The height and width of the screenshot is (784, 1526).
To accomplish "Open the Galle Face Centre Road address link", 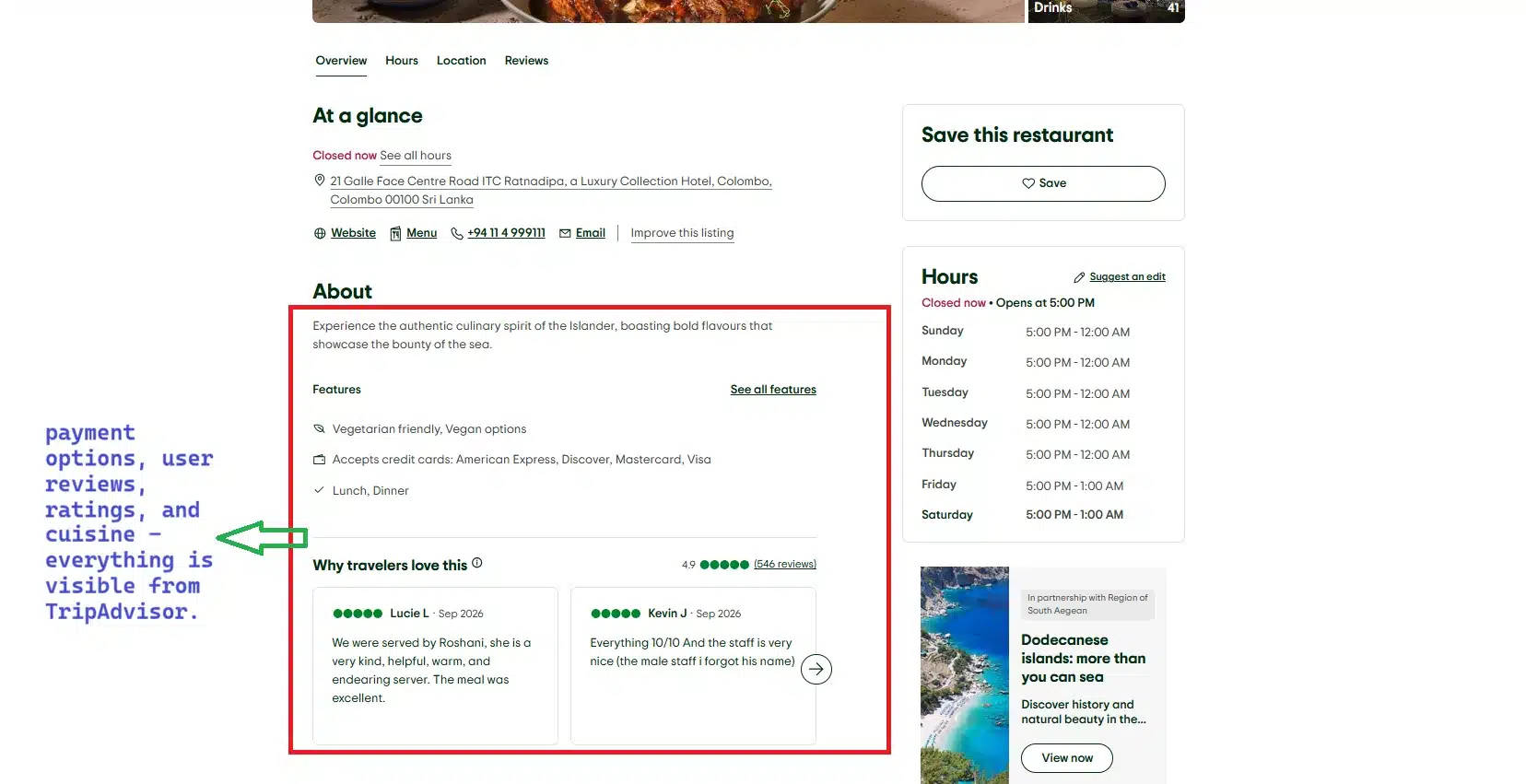I will pyautogui.click(x=551, y=191).
